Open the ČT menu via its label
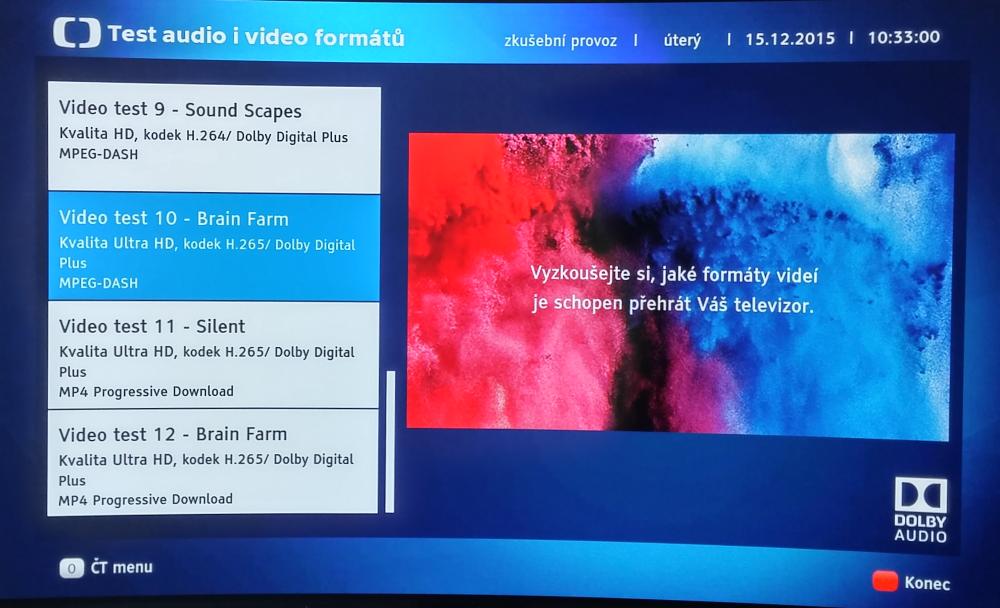The image size is (1000, 608). click(x=120, y=567)
